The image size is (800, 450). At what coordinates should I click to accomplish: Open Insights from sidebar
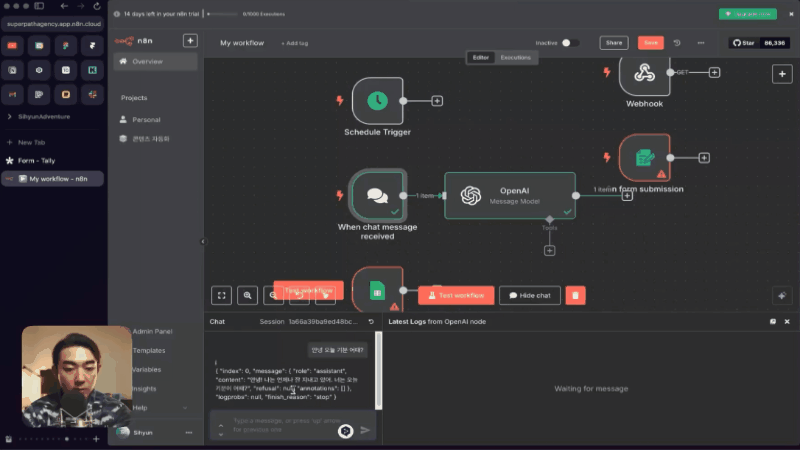click(144, 389)
